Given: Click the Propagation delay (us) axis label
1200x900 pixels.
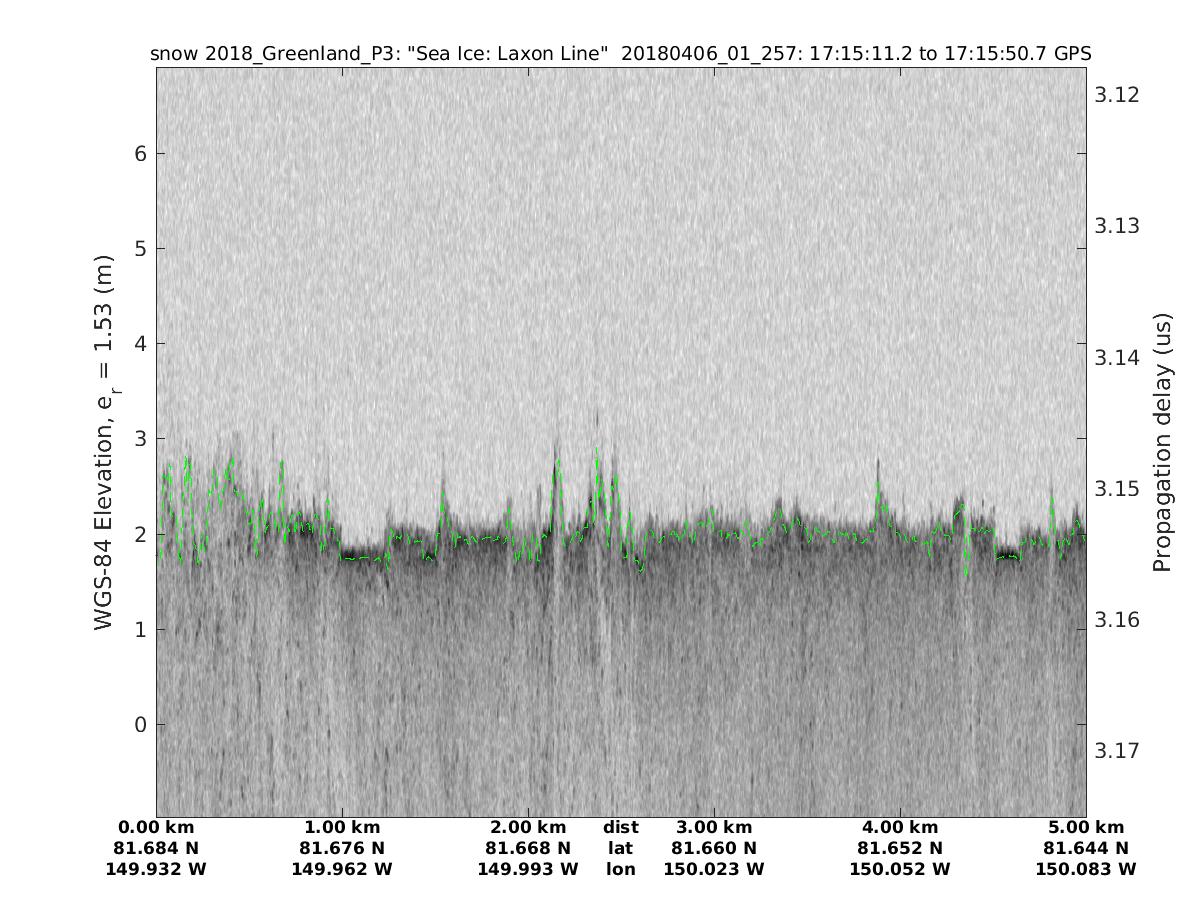Looking at the screenshot, I should [x=1161, y=442].
